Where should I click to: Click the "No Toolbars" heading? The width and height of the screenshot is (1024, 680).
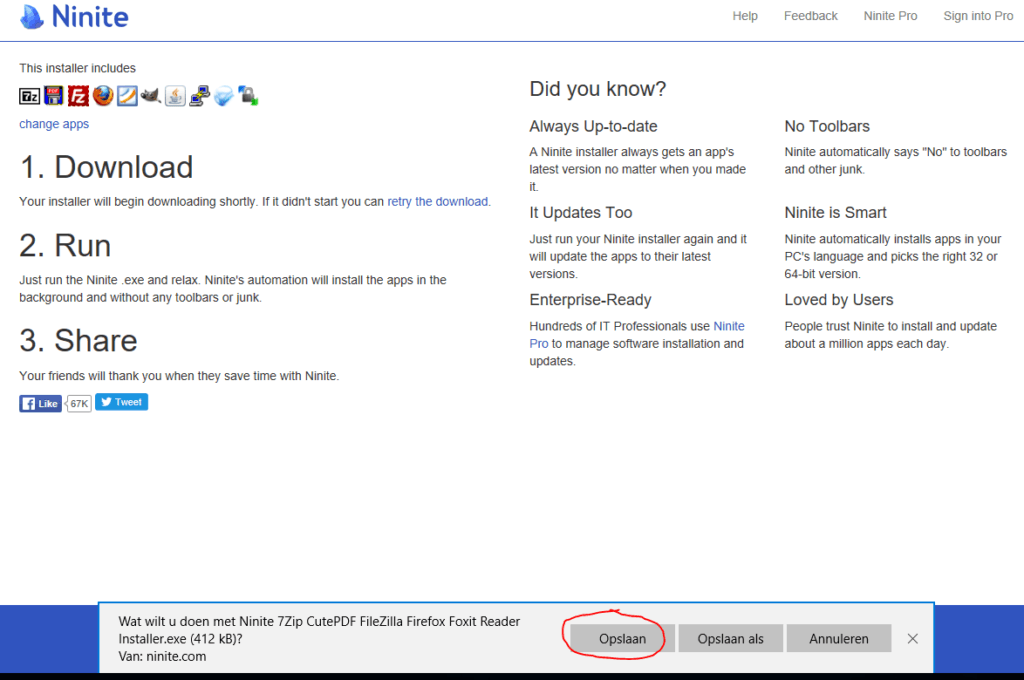[827, 127]
